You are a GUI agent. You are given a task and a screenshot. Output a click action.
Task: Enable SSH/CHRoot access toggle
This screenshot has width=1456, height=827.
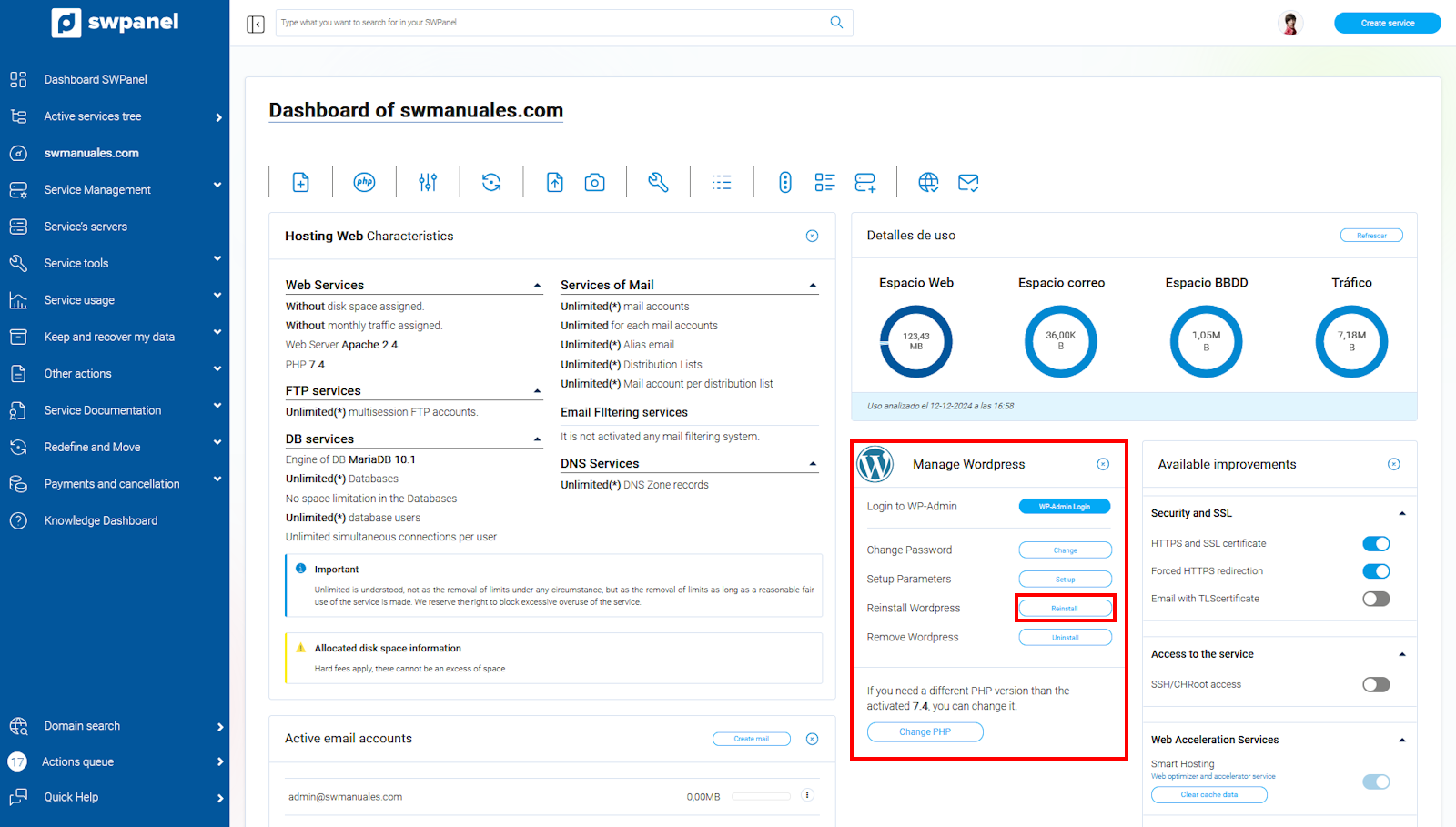[1375, 684]
